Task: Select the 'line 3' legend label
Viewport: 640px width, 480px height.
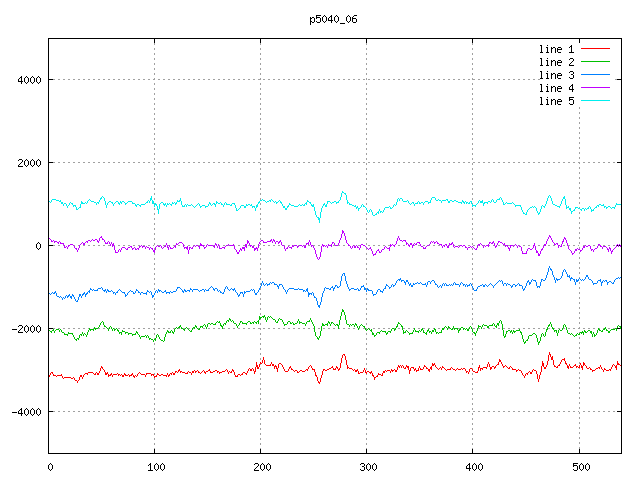Action: 556,75
